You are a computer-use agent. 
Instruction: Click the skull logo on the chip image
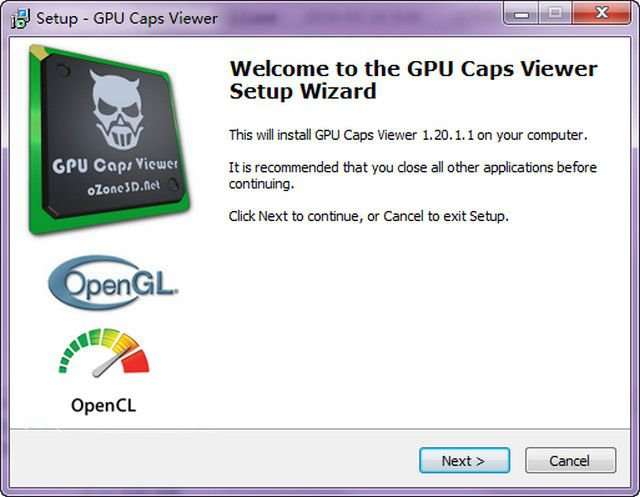tap(117, 109)
